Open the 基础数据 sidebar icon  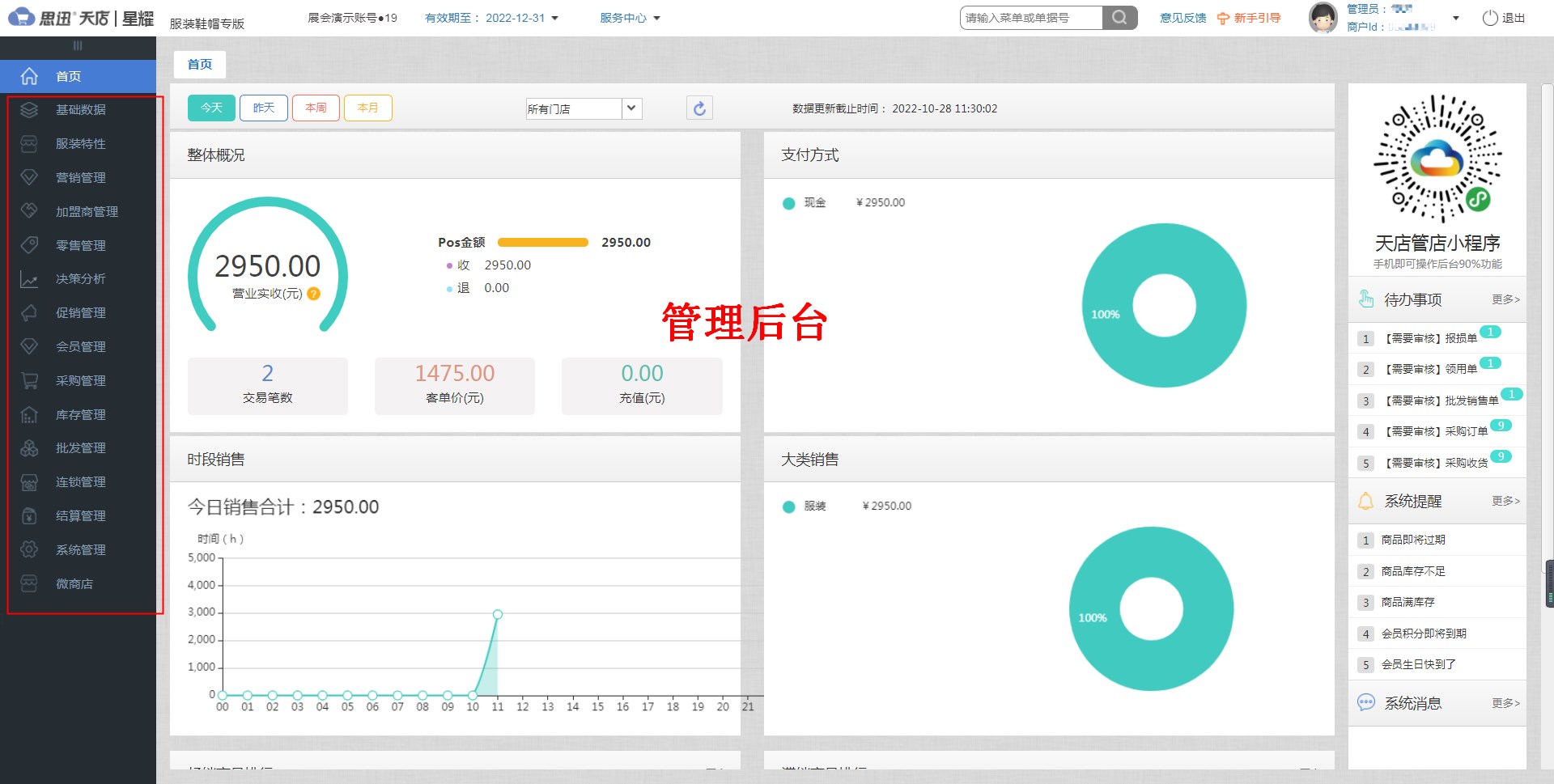pos(29,110)
